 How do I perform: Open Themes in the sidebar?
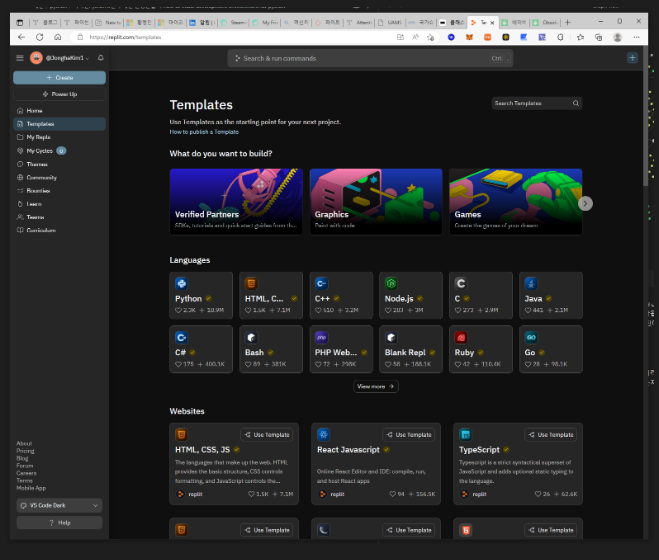click(x=59, y=164)
